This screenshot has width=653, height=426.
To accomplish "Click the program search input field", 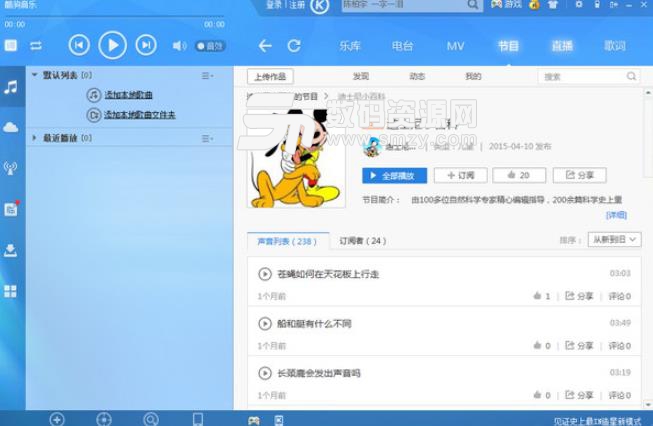I will coord(581,77).
